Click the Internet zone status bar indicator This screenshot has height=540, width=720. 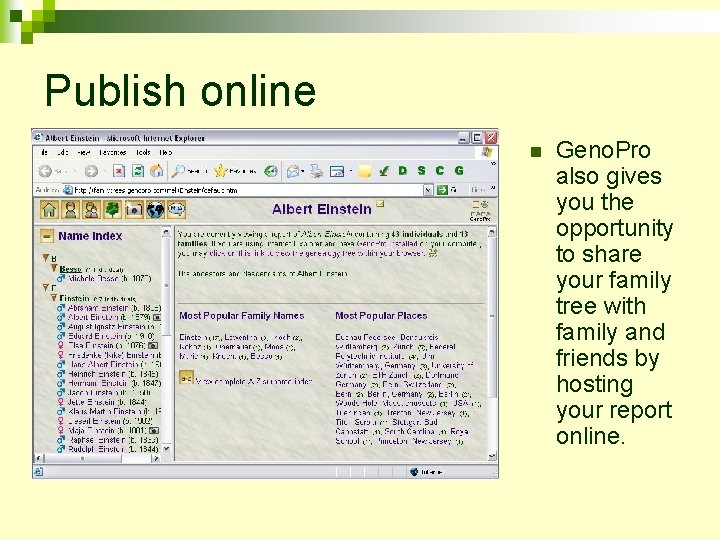click(426, 472)
